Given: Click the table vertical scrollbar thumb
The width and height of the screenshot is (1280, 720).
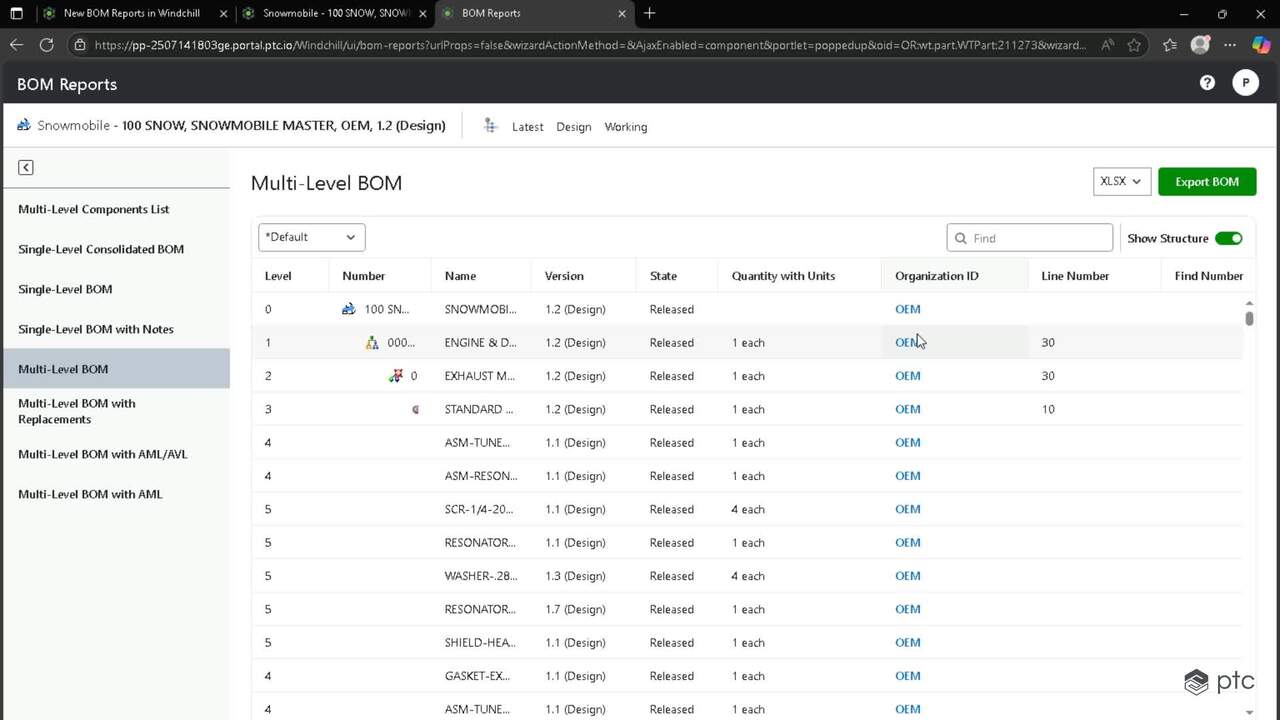Looking at the screenshot, I should [1249, 318].
